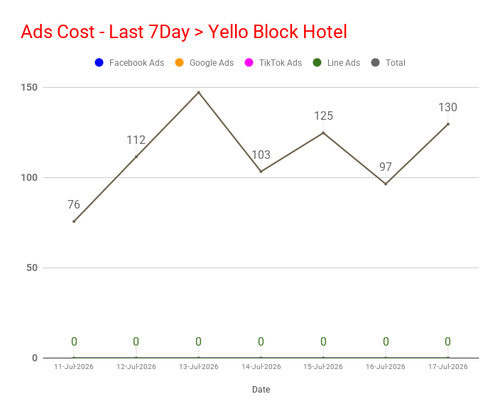Select the data point labeled 125
Viewport: 500px width, 415px height.
[x=323, y=133]
